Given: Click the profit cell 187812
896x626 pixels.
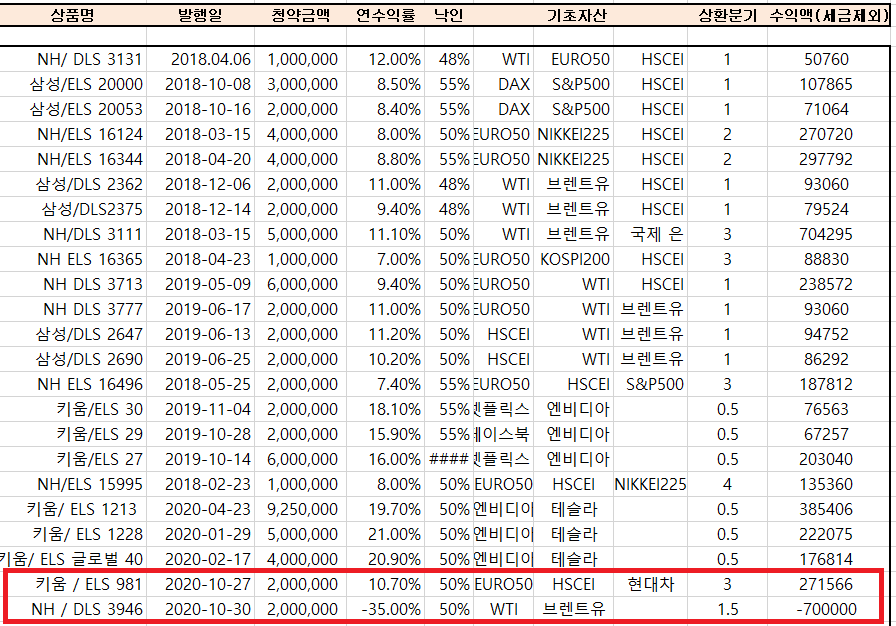Looking at the screenshot, I should (829, 384).
